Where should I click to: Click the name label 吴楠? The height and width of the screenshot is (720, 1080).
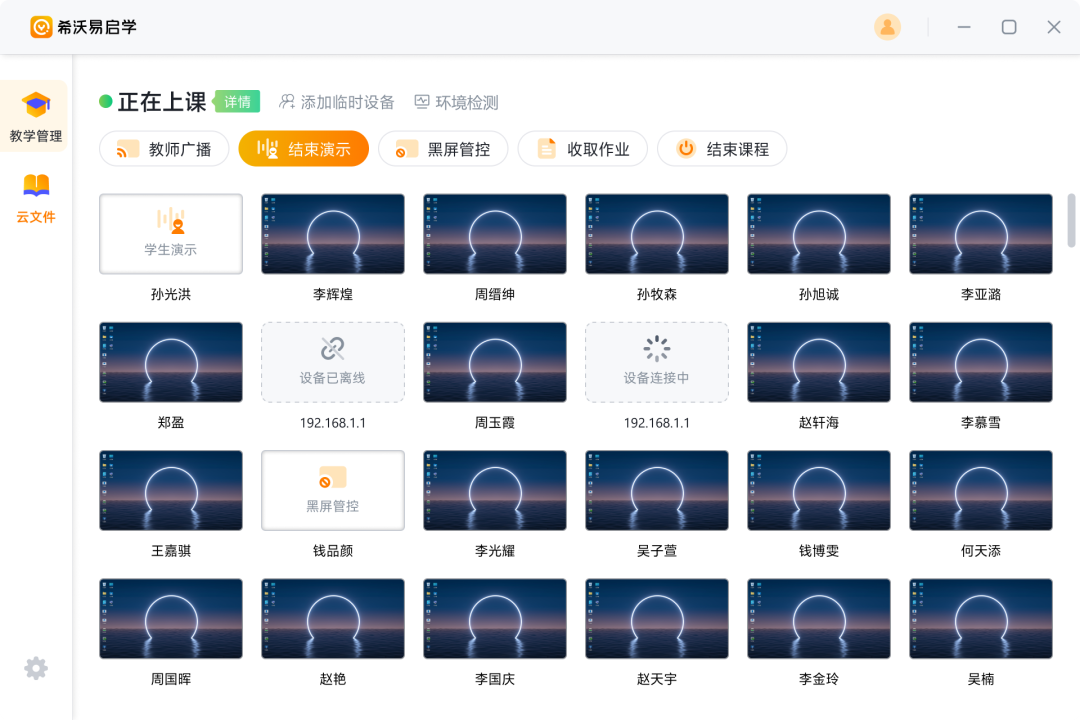point(981,679)
